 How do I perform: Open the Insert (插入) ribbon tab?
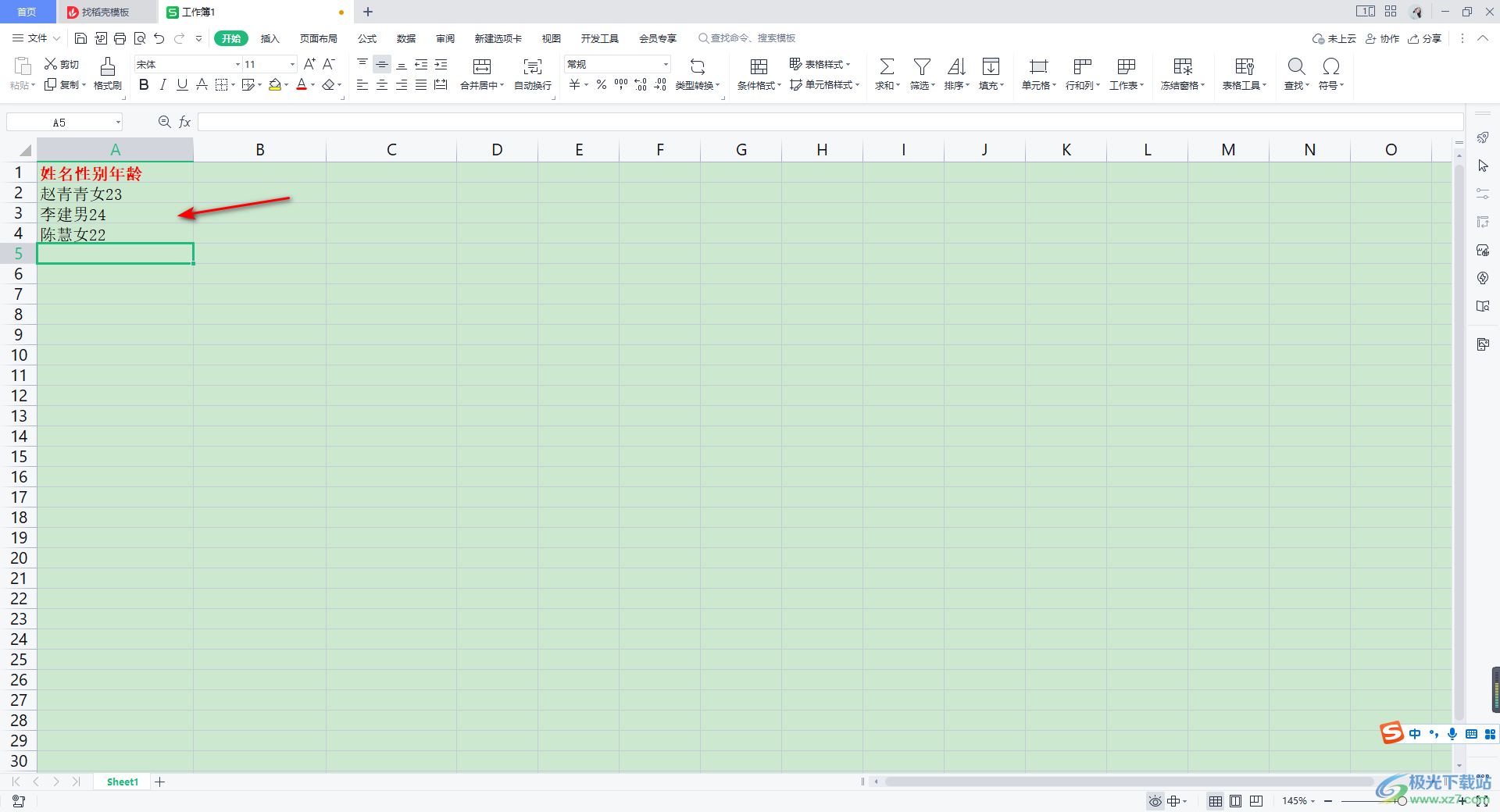[x=270, y=38]
